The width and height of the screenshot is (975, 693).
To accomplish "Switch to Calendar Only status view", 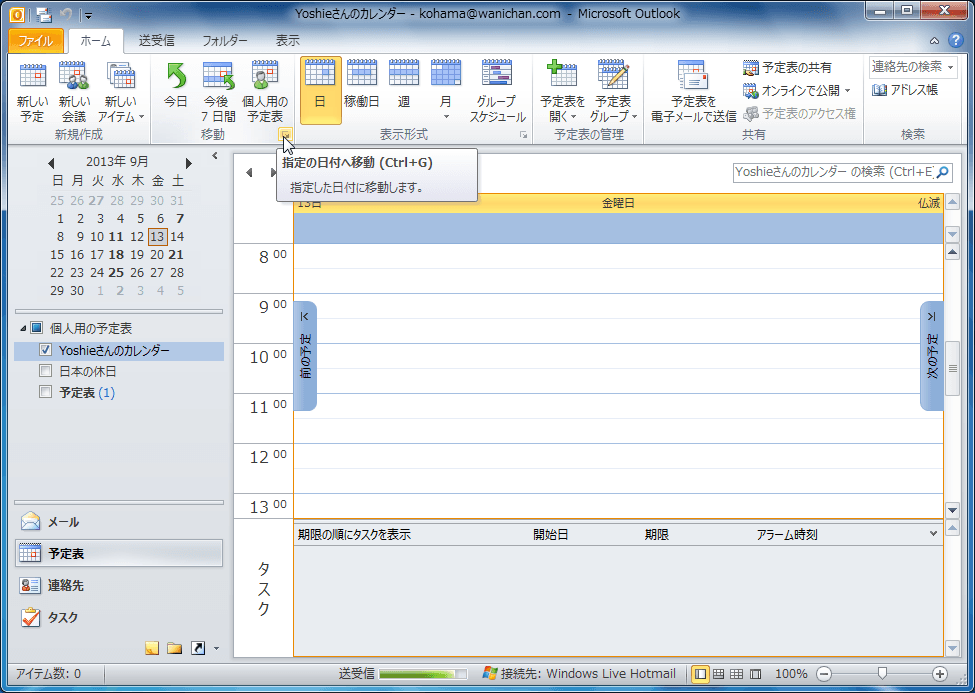I will coord(736,674).
